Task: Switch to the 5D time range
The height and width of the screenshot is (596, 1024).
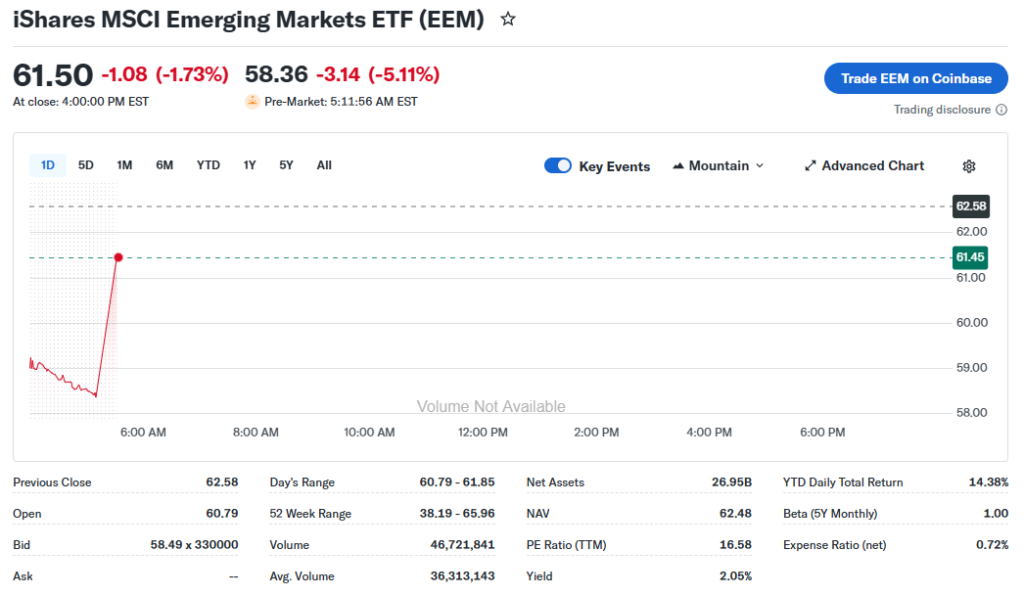Action: pos(86,165)
